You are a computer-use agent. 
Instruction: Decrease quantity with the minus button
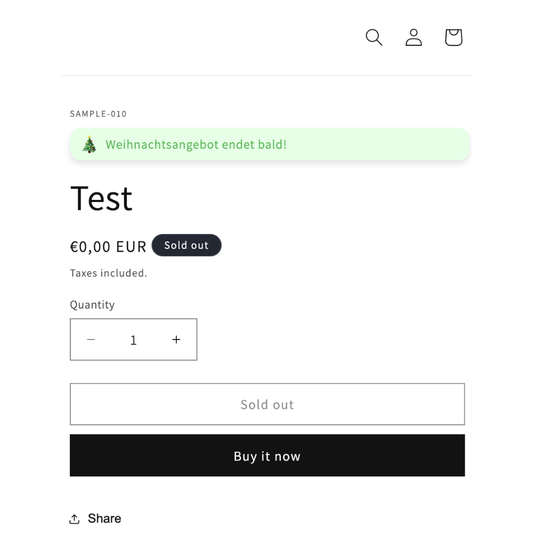[91, 339]
